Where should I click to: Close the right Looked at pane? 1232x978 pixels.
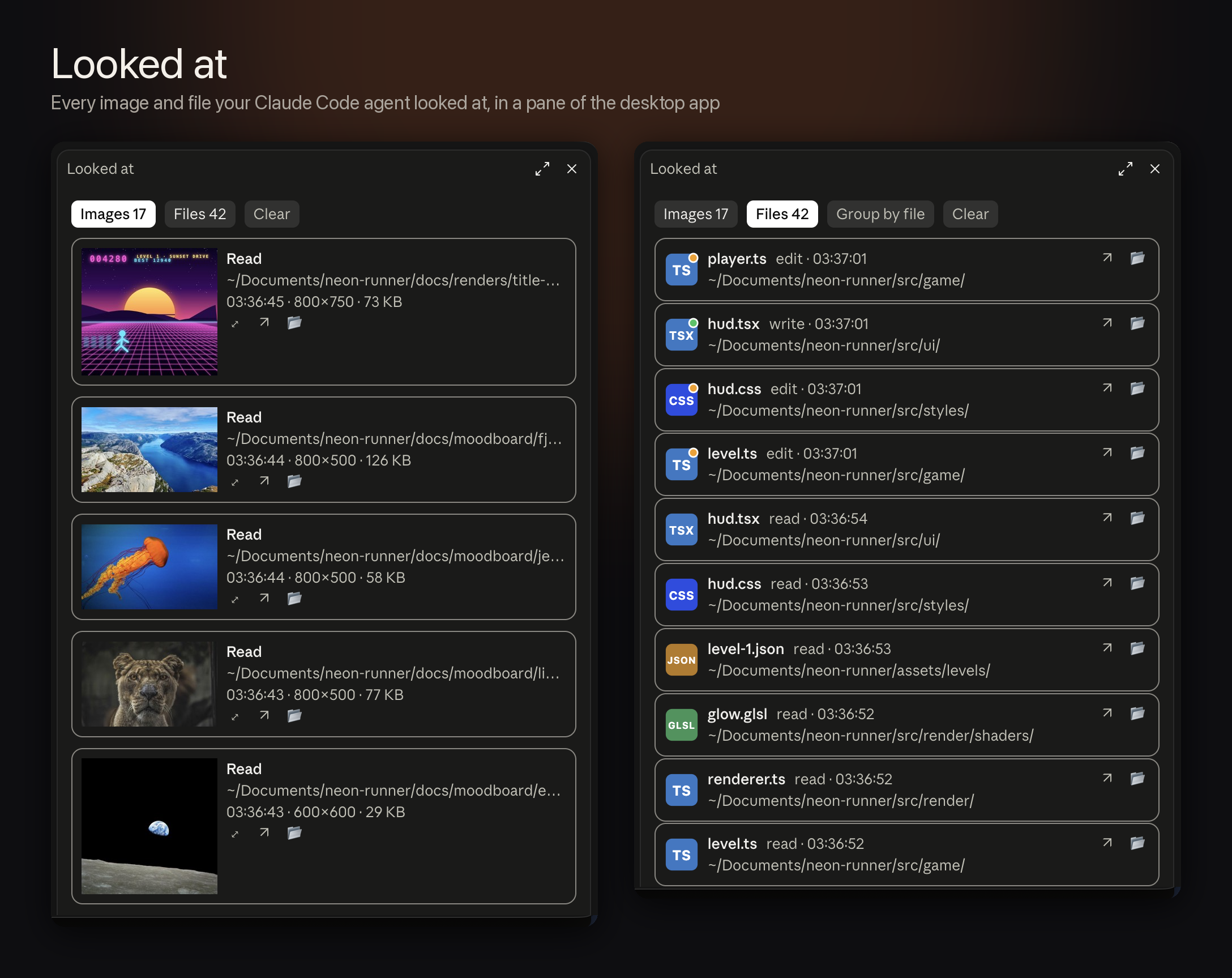click(x=1154, y=169)
